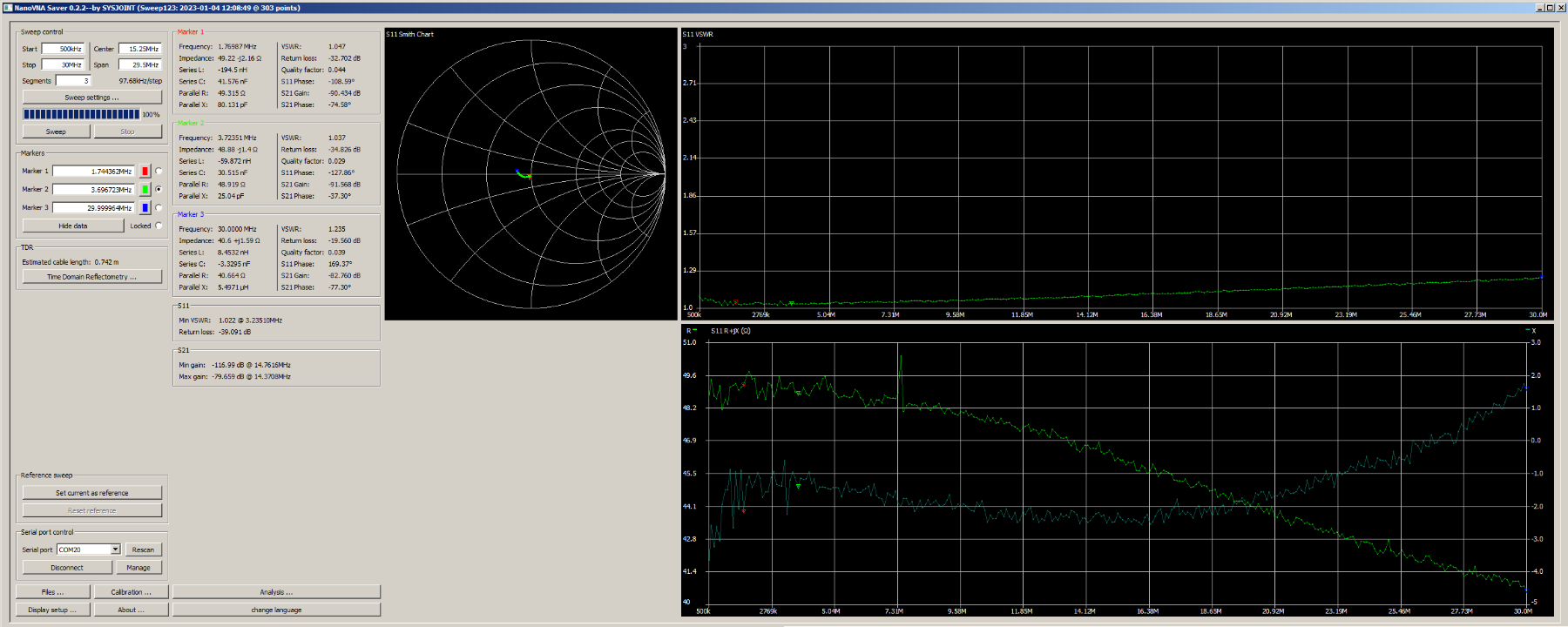This screenshot has height=627, width=1568.
Task: Open the Sweep settings dialog
Action: [91, 98]
